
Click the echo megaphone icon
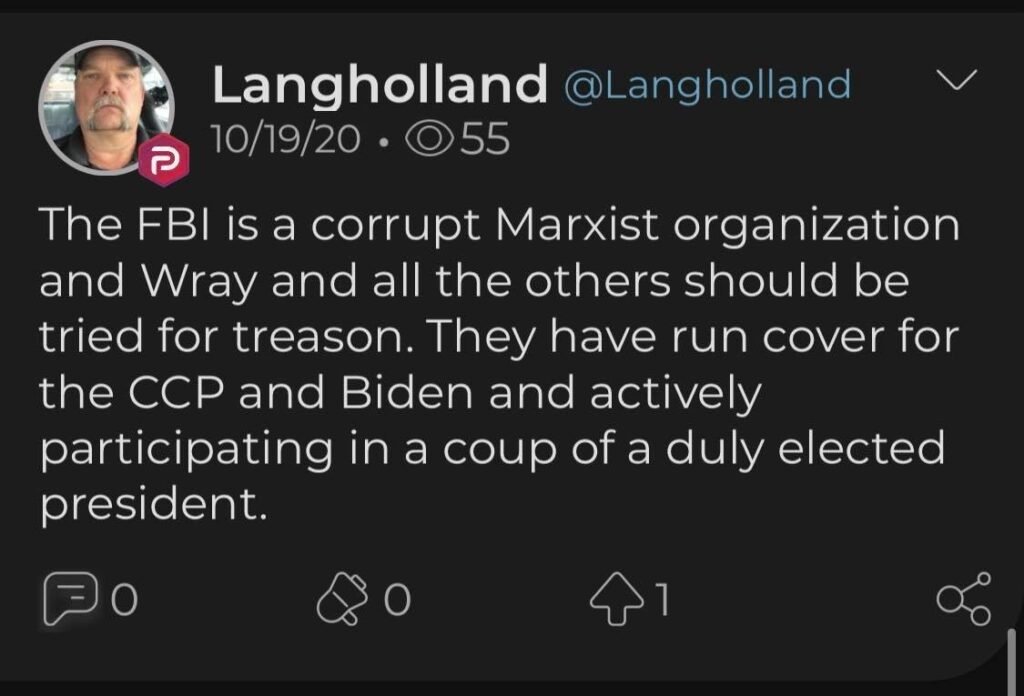pos(337,599)
